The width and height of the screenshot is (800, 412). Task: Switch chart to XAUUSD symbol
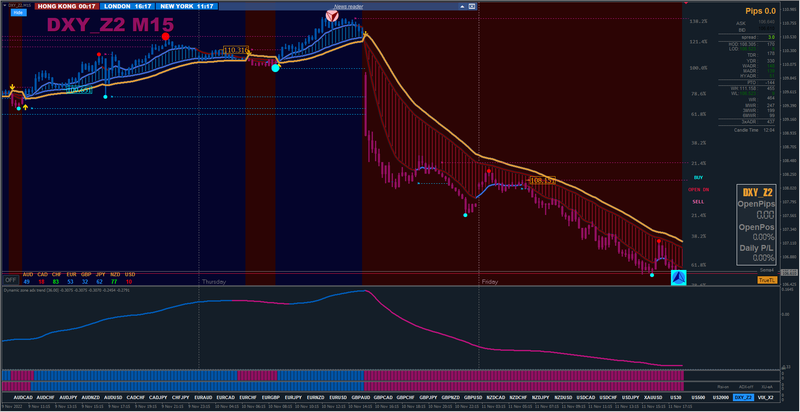653,397
